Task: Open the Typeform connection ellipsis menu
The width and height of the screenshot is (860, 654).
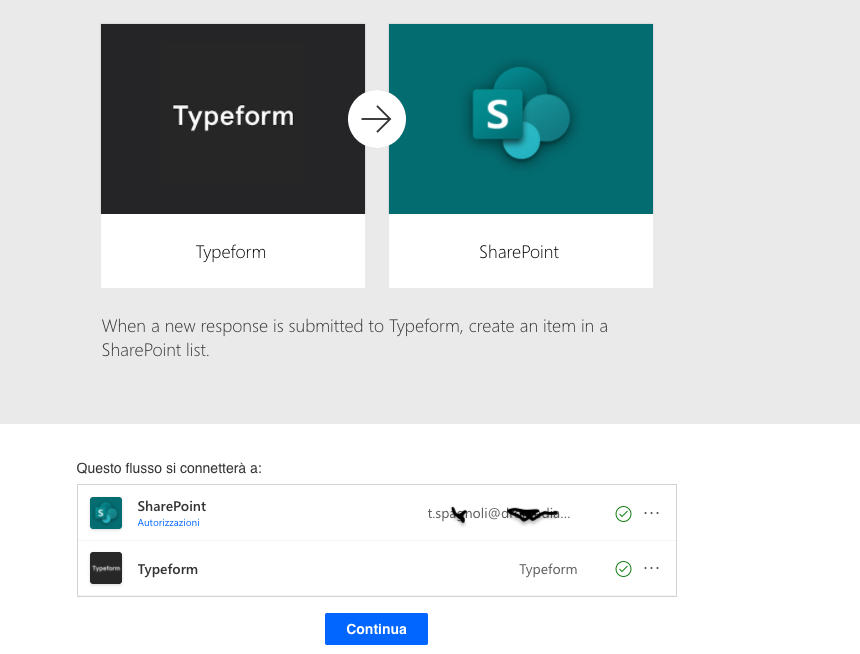Action: pyautogui.click(x=651, y=568)
